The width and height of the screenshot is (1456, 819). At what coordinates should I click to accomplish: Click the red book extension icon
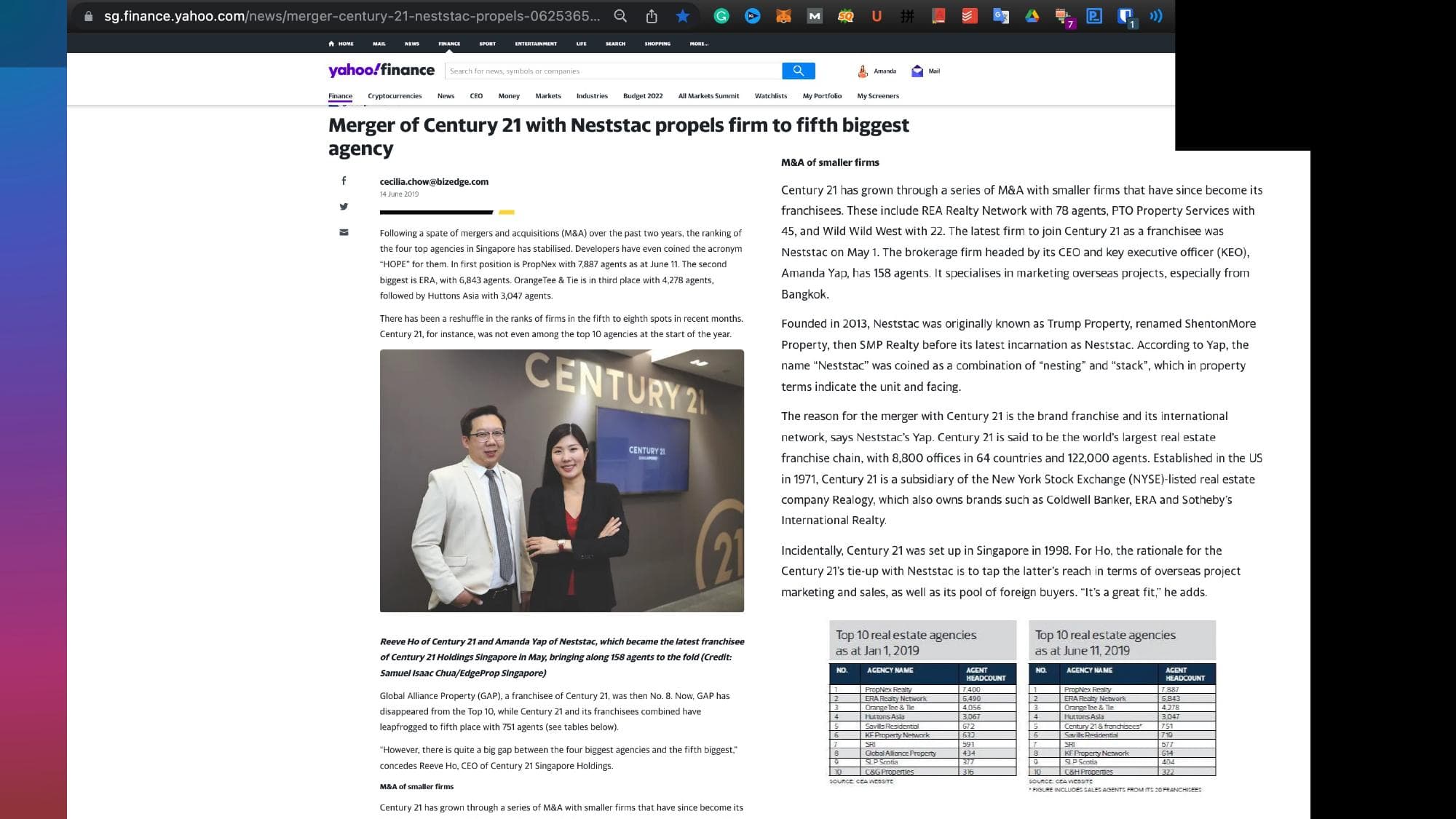pyautogui.click(x=938, y=16)
